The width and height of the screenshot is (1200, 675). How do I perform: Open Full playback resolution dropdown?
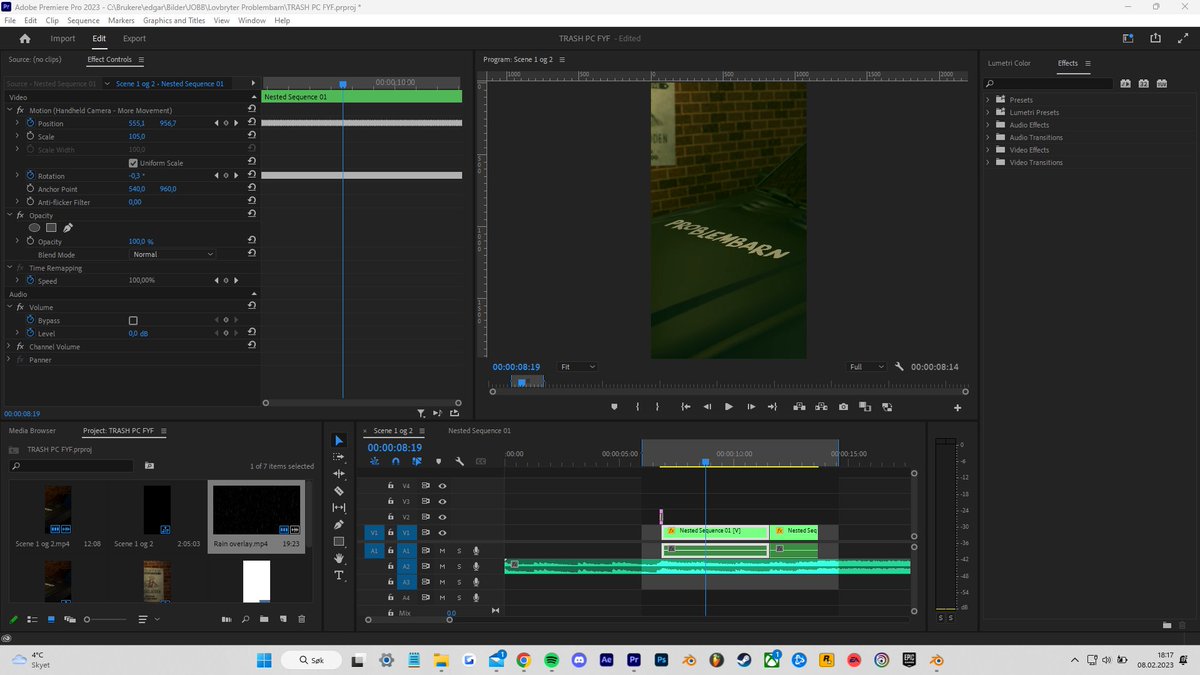point(866,367)
